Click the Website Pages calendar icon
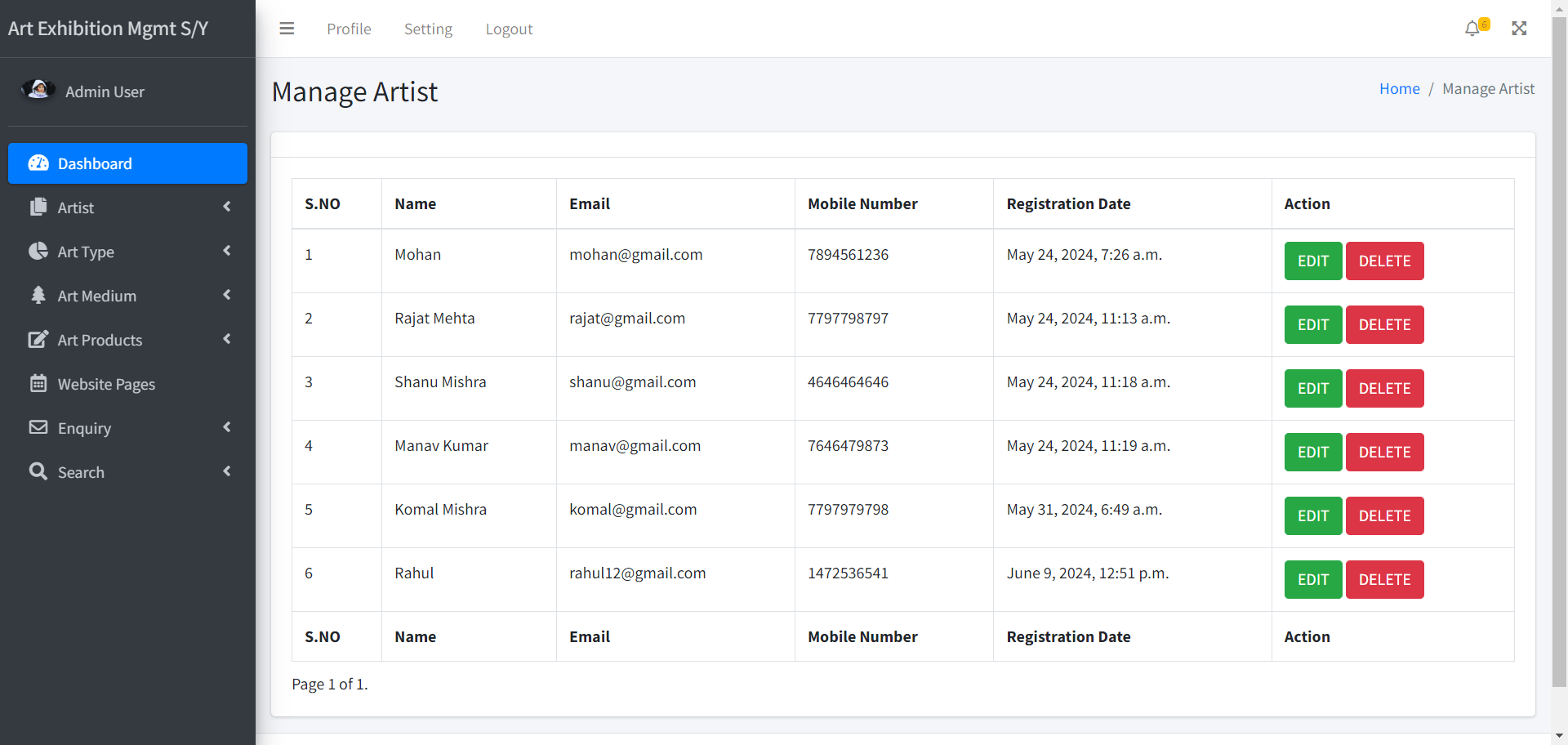 tap(38, 384)
